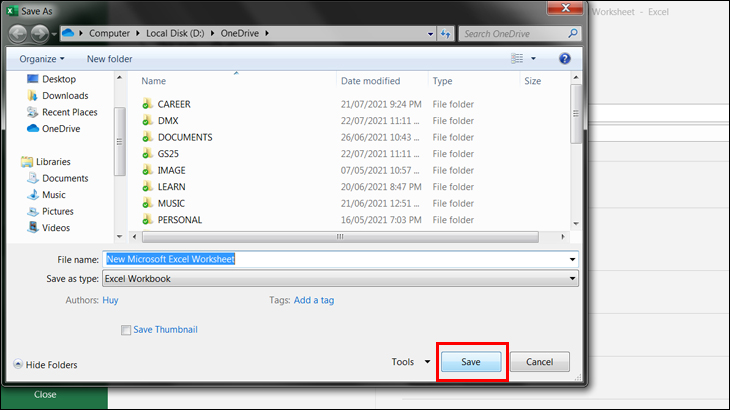
Task: Click Add a tag
Action: 314,300
